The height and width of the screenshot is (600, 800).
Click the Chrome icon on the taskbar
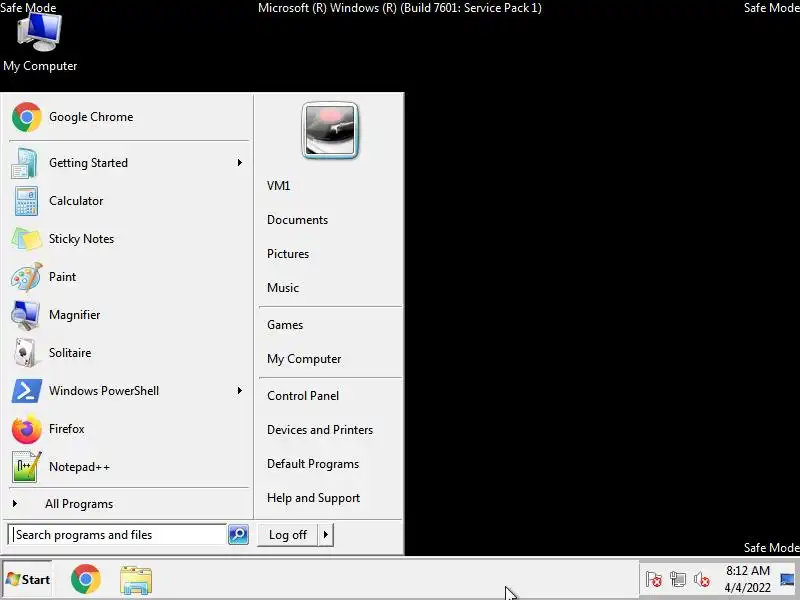coord(86,579)
